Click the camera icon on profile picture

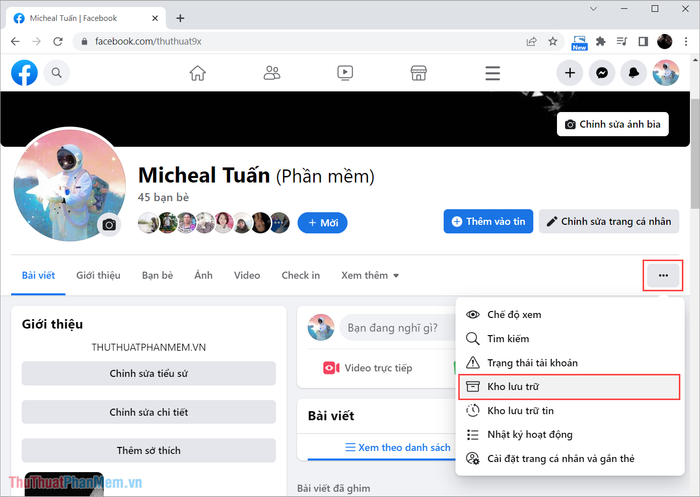coord(109,225)
